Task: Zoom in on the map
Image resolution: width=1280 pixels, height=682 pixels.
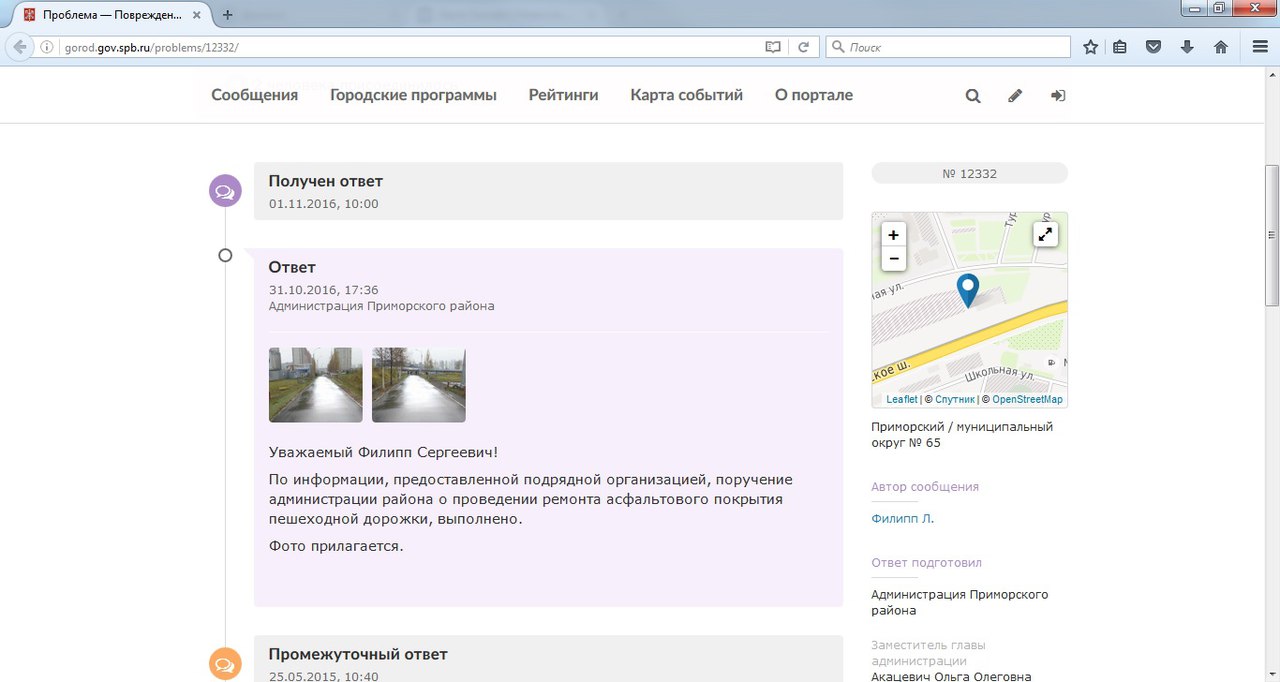Action: [x=893, y=235]
